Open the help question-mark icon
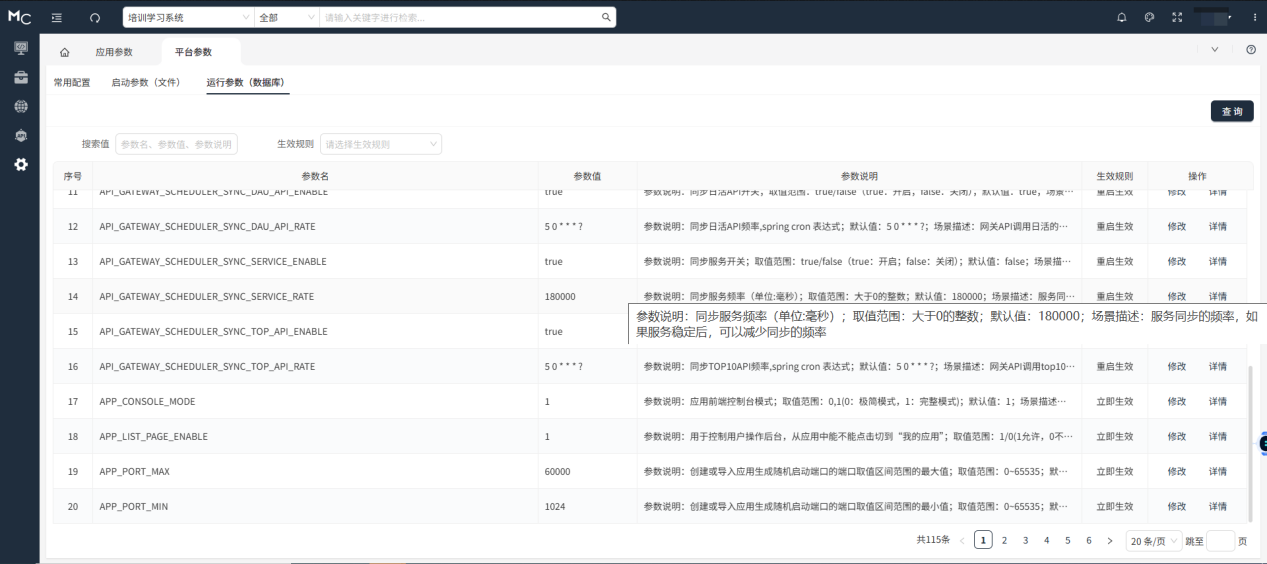Screen dimensions: 1267x564 point(1251,49)
